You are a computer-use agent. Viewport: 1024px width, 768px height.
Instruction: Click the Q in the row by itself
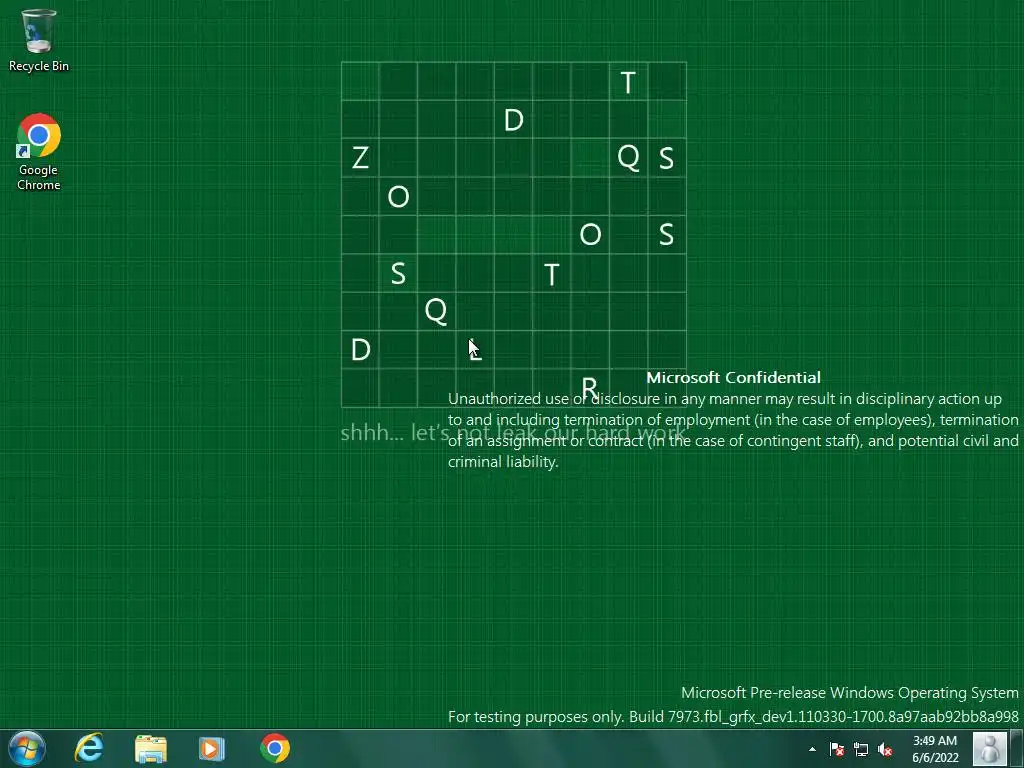coord(436,311)
